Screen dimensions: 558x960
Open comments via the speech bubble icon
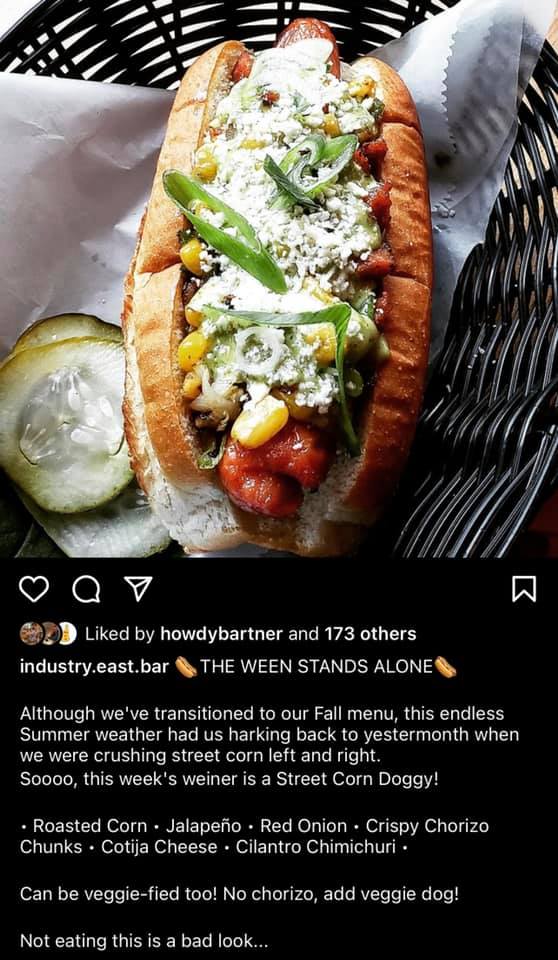click(x=86, y=590)
